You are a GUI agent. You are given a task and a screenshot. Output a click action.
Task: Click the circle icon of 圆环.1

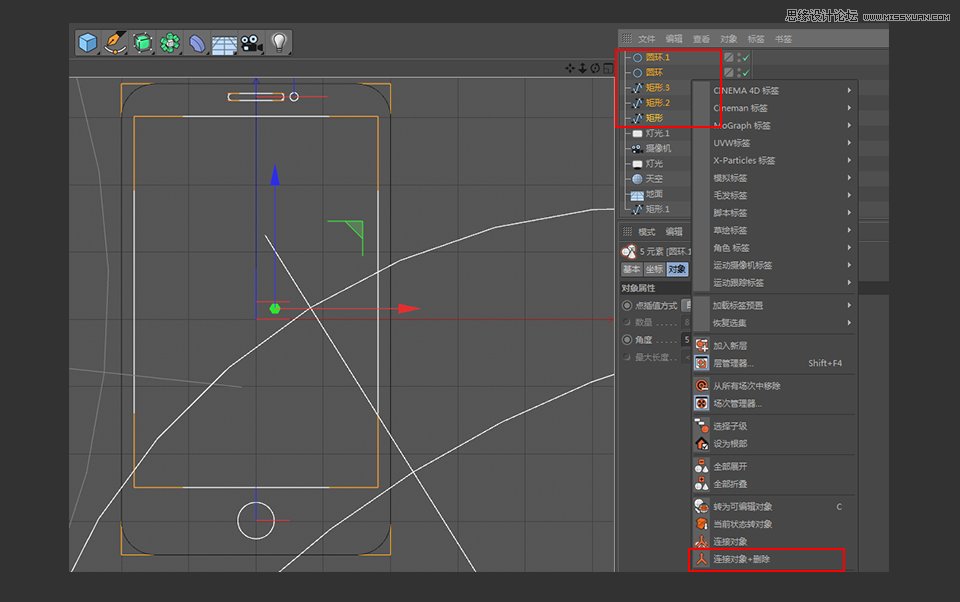click(637, 58)
